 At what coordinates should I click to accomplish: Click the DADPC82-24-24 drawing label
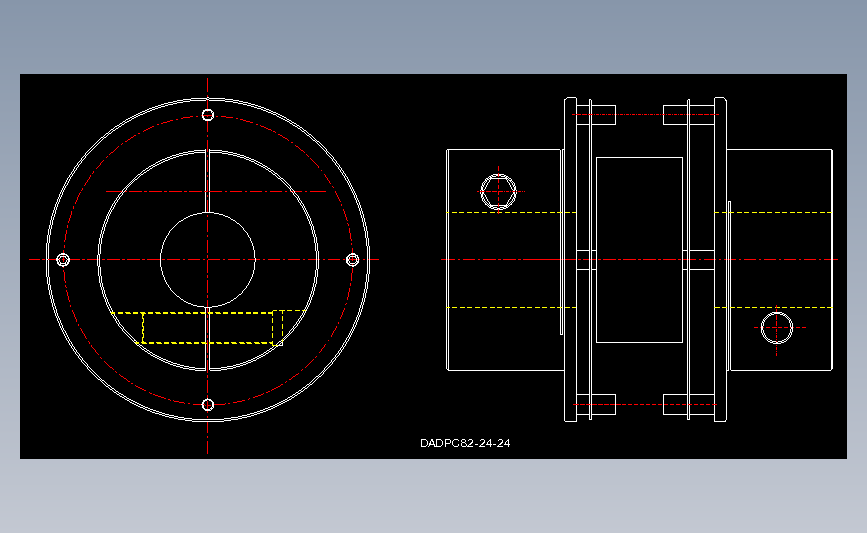pos(465,443)
